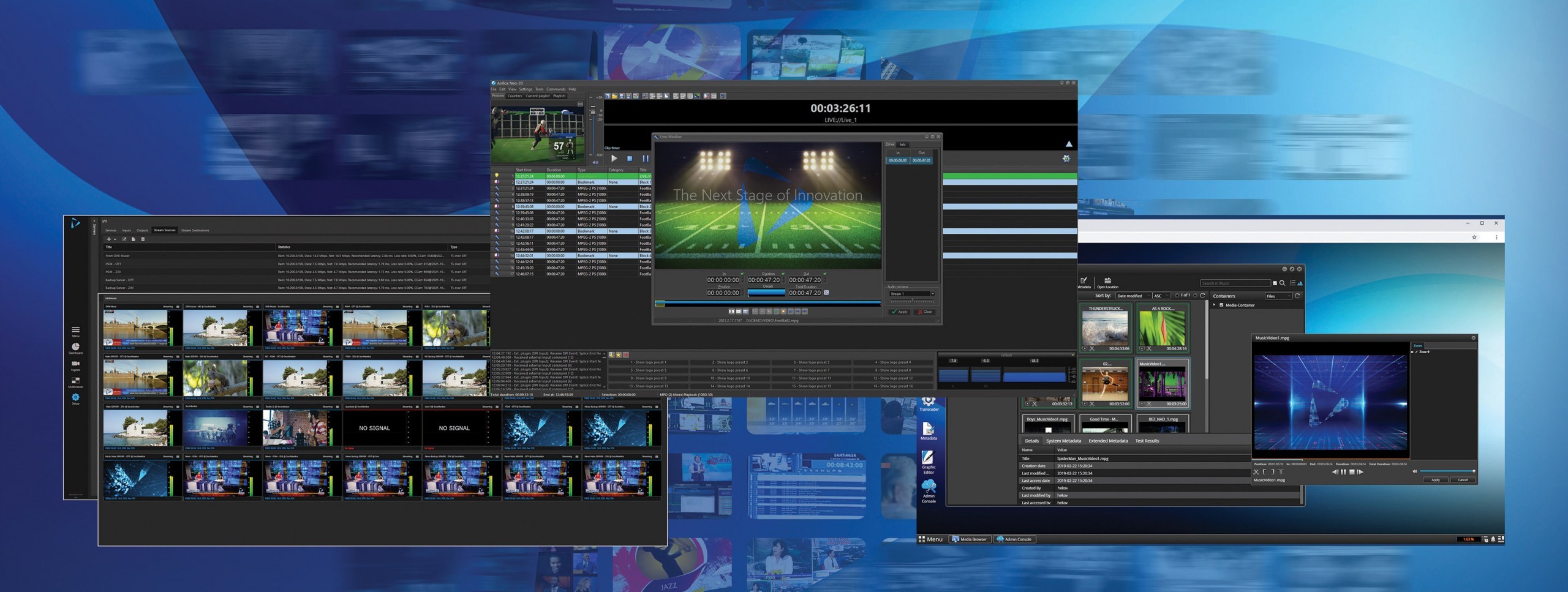Screen dimensions: 1568x592
Task: Select the AS A ROCK media thumbnail
Action: pos(1163,328)
